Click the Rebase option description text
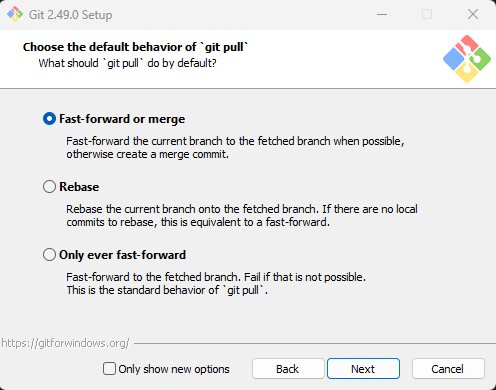Screen dimensions: 496x390 point(242,215)
